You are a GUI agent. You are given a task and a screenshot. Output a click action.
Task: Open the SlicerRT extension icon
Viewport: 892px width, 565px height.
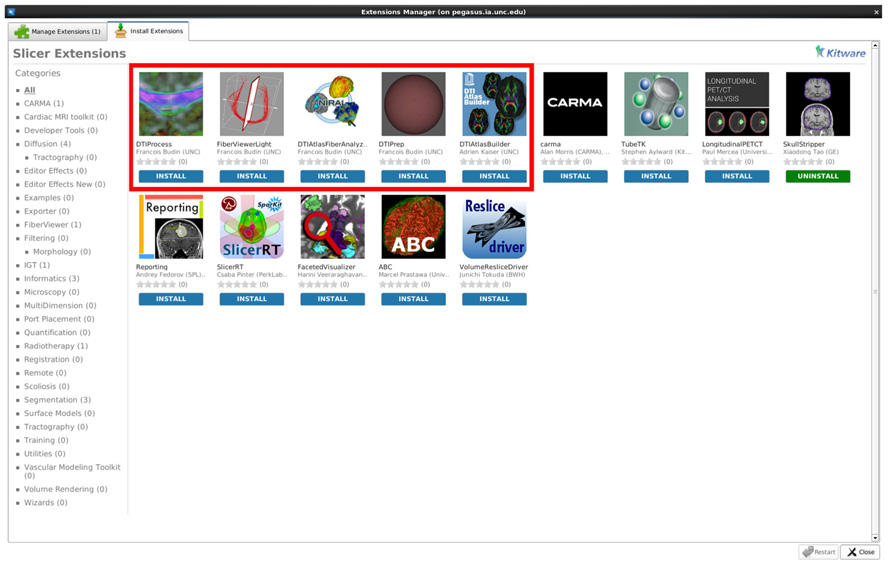[251, 226]
